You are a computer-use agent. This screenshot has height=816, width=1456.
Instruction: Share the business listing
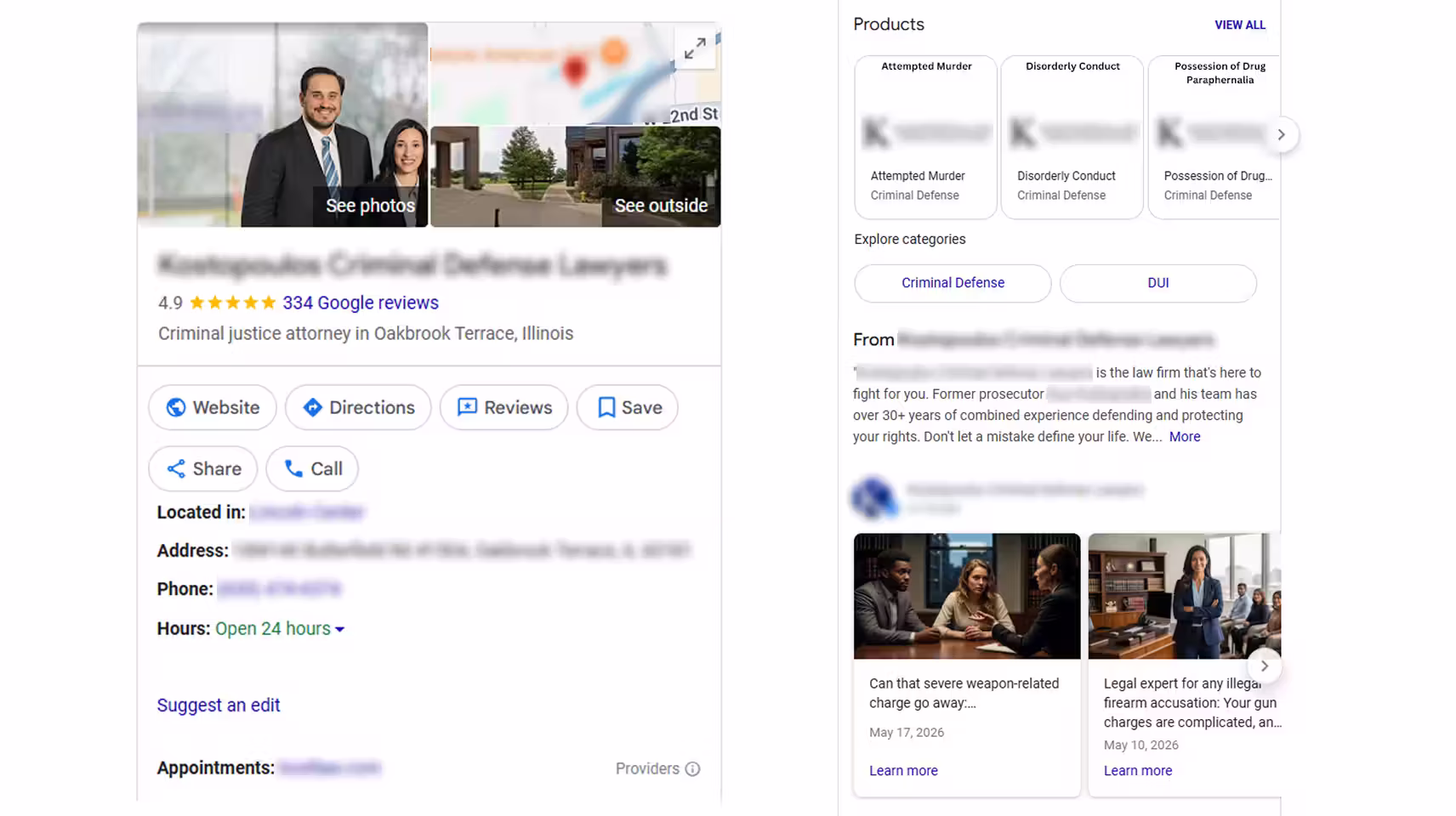tap(203, 468)
